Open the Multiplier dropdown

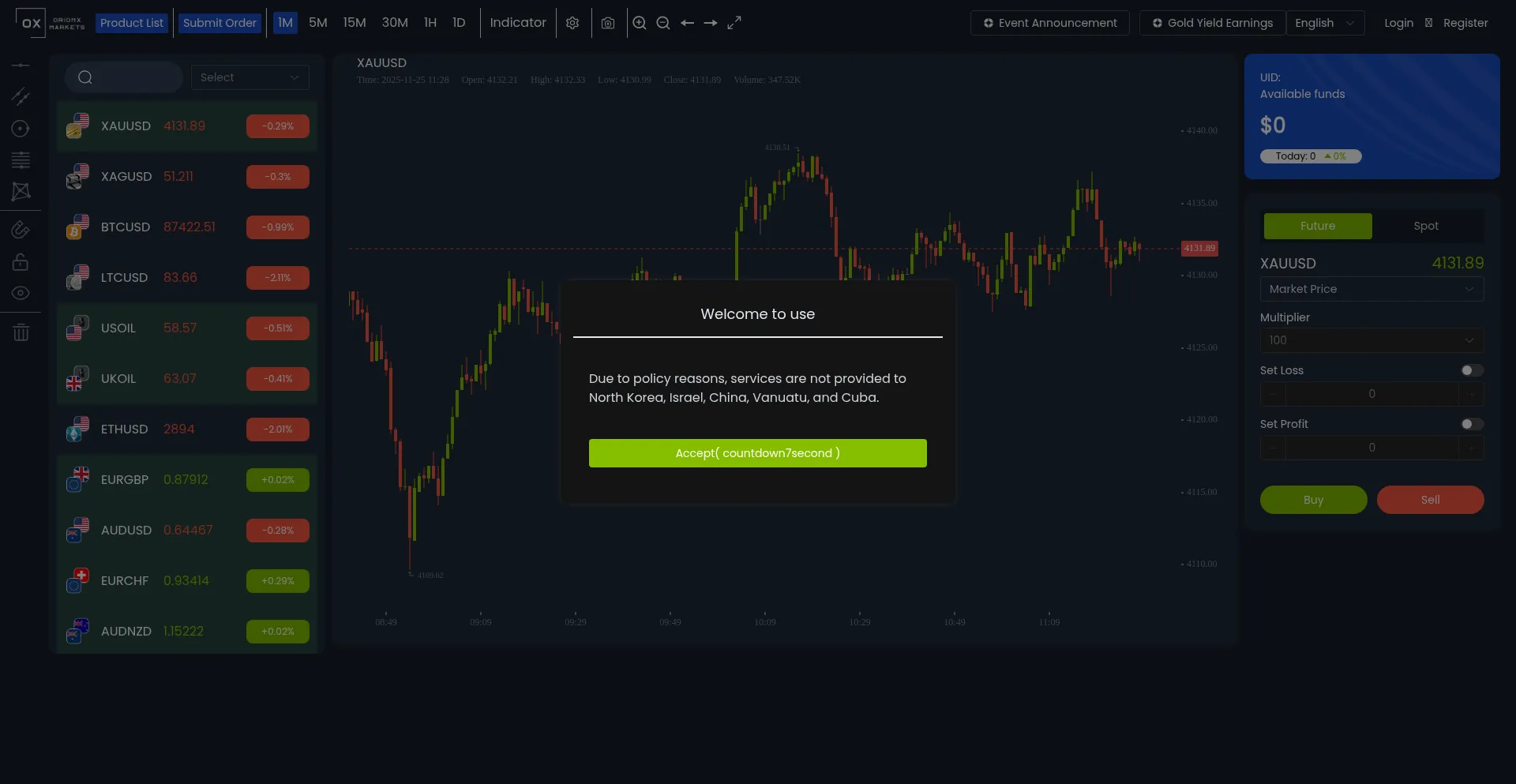pyautogui.click(x=1372, y=340)
